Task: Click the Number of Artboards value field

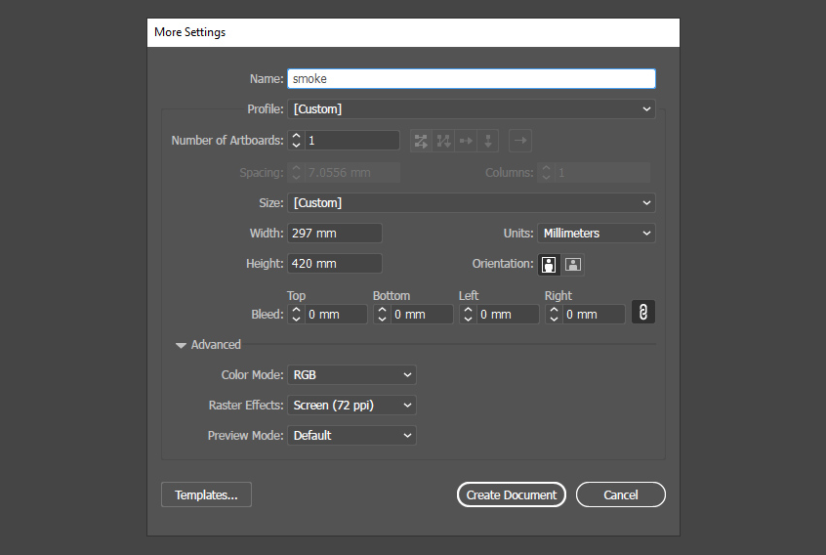Action: tap(351, 140)
